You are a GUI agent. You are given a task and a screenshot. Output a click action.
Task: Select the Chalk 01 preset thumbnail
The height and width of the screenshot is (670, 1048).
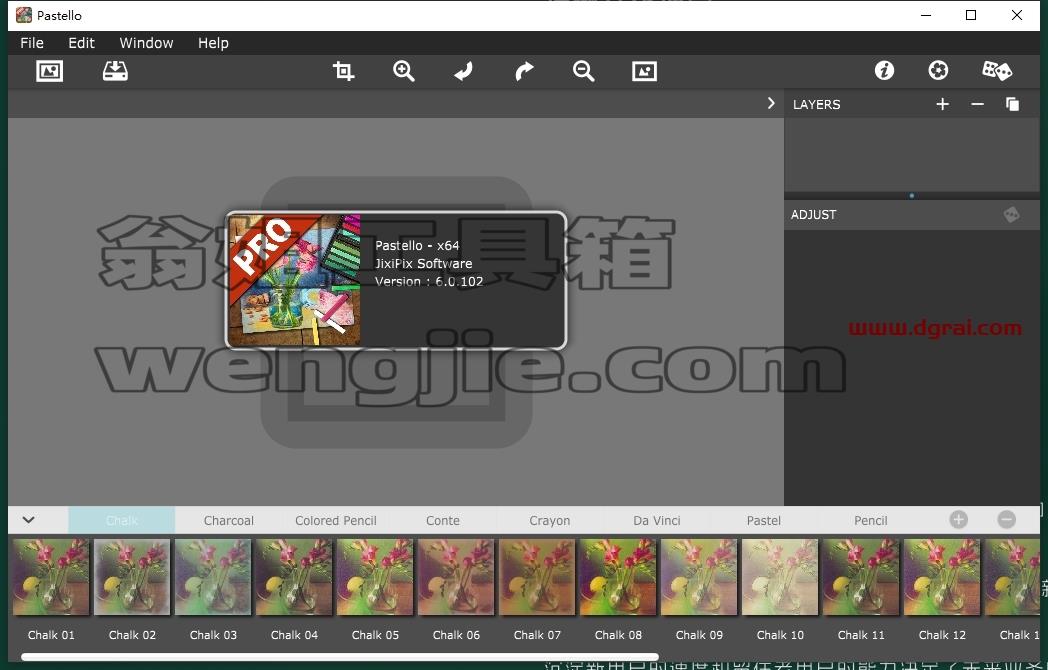point(51,577)
